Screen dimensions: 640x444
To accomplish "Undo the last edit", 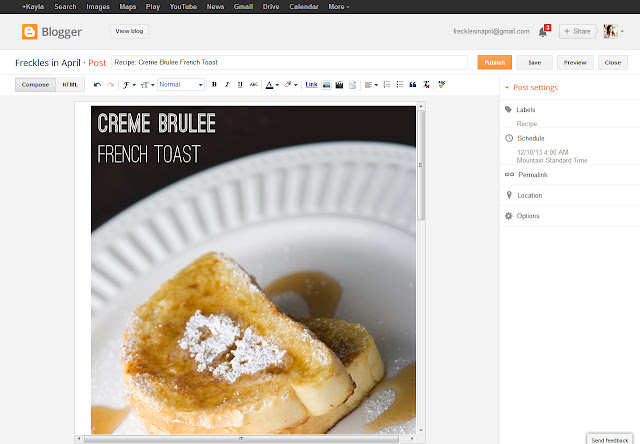I will pyautogui.click(x=97, y=85).
